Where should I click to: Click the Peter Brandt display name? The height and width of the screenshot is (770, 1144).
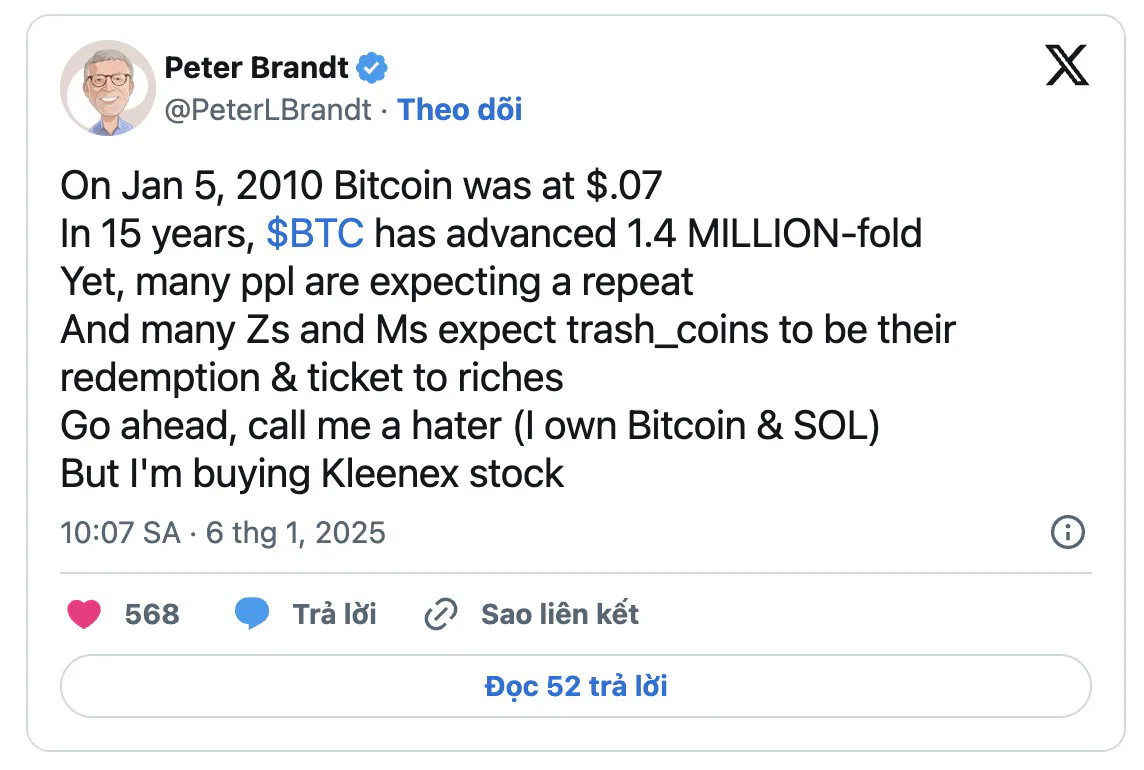(256, 68)
